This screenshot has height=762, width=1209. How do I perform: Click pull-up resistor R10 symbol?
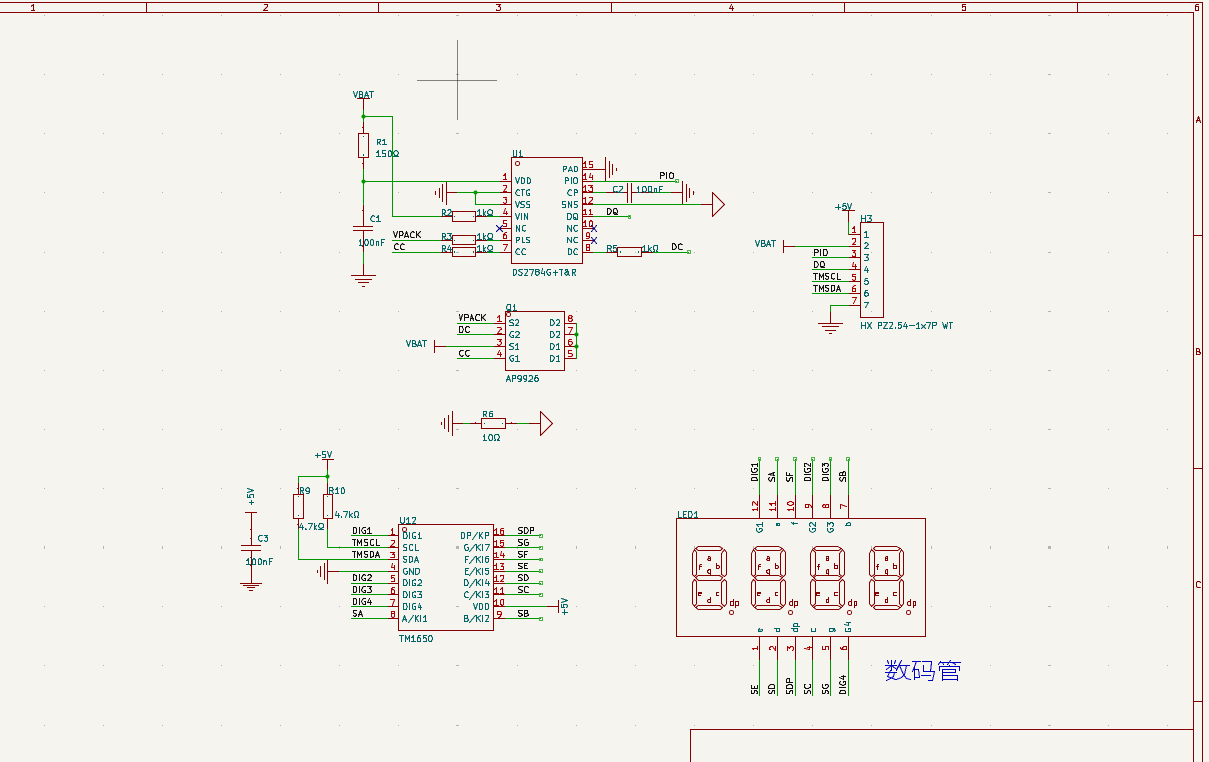click(327, 507)
